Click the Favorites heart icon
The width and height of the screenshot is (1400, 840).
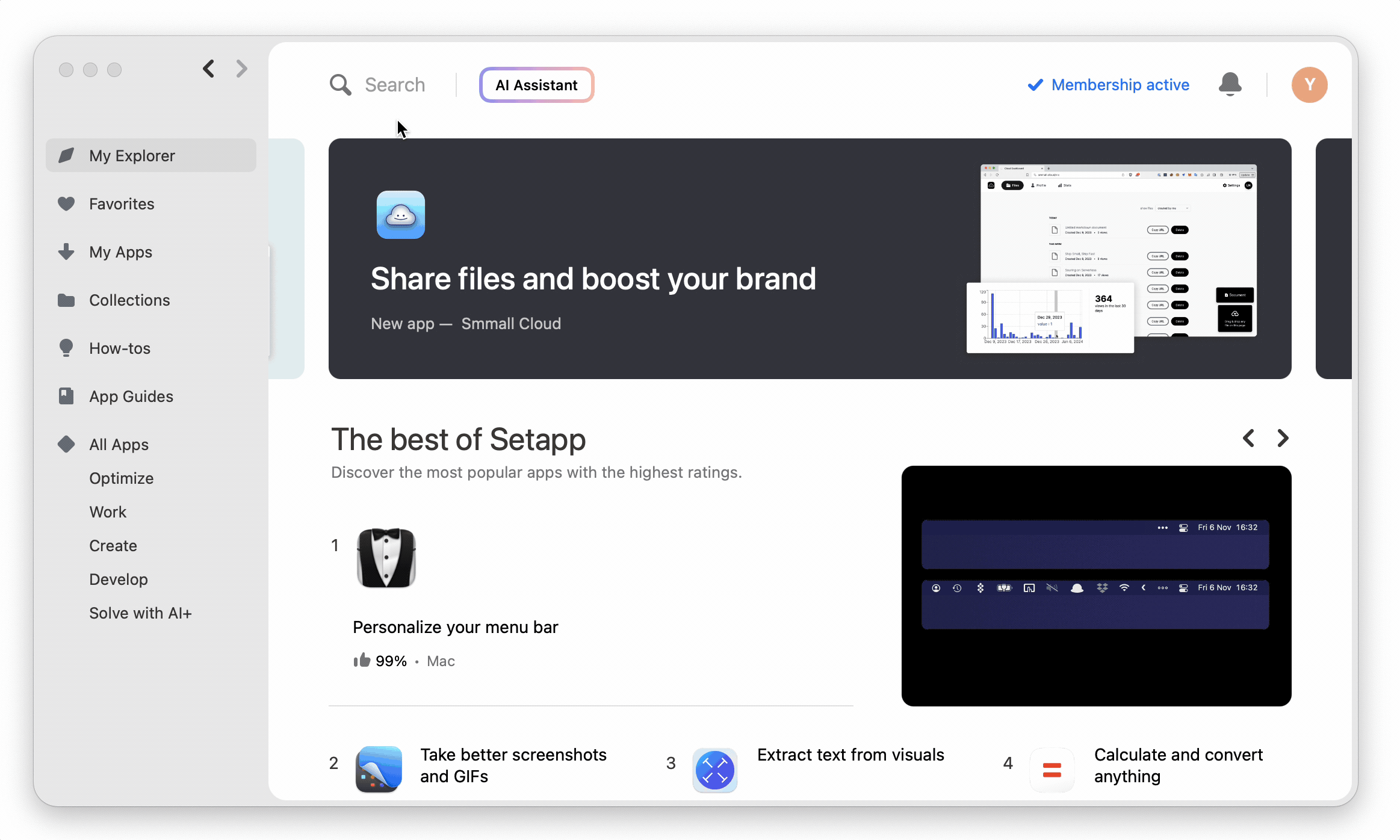66,204
